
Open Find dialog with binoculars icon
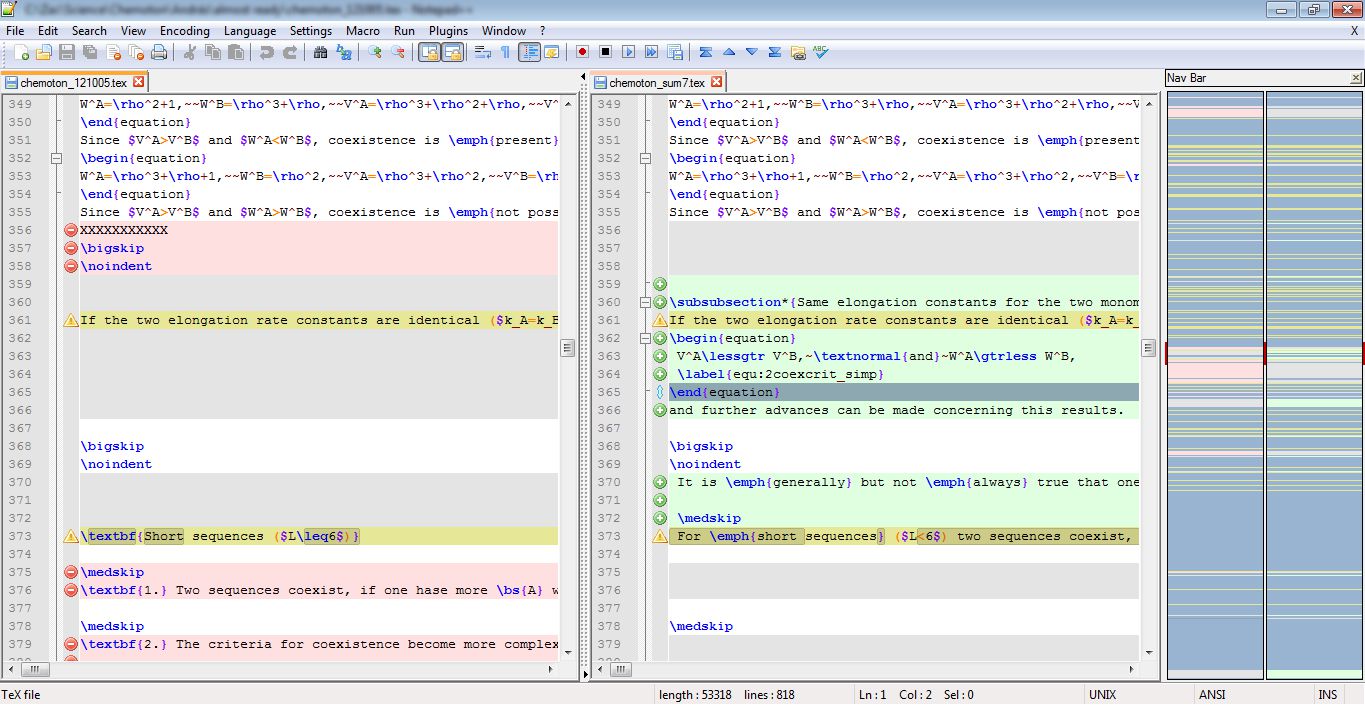point(322,52)
